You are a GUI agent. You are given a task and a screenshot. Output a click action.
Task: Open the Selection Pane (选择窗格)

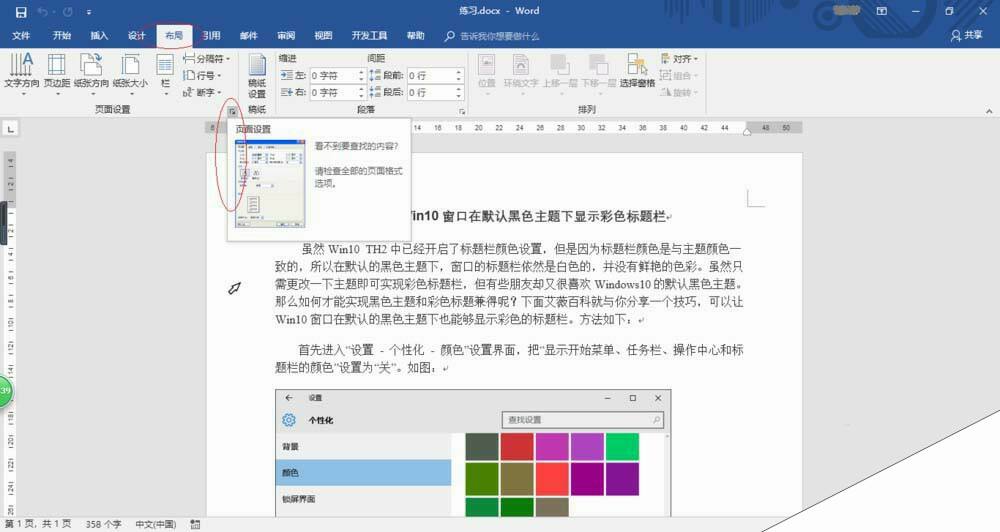637,71
